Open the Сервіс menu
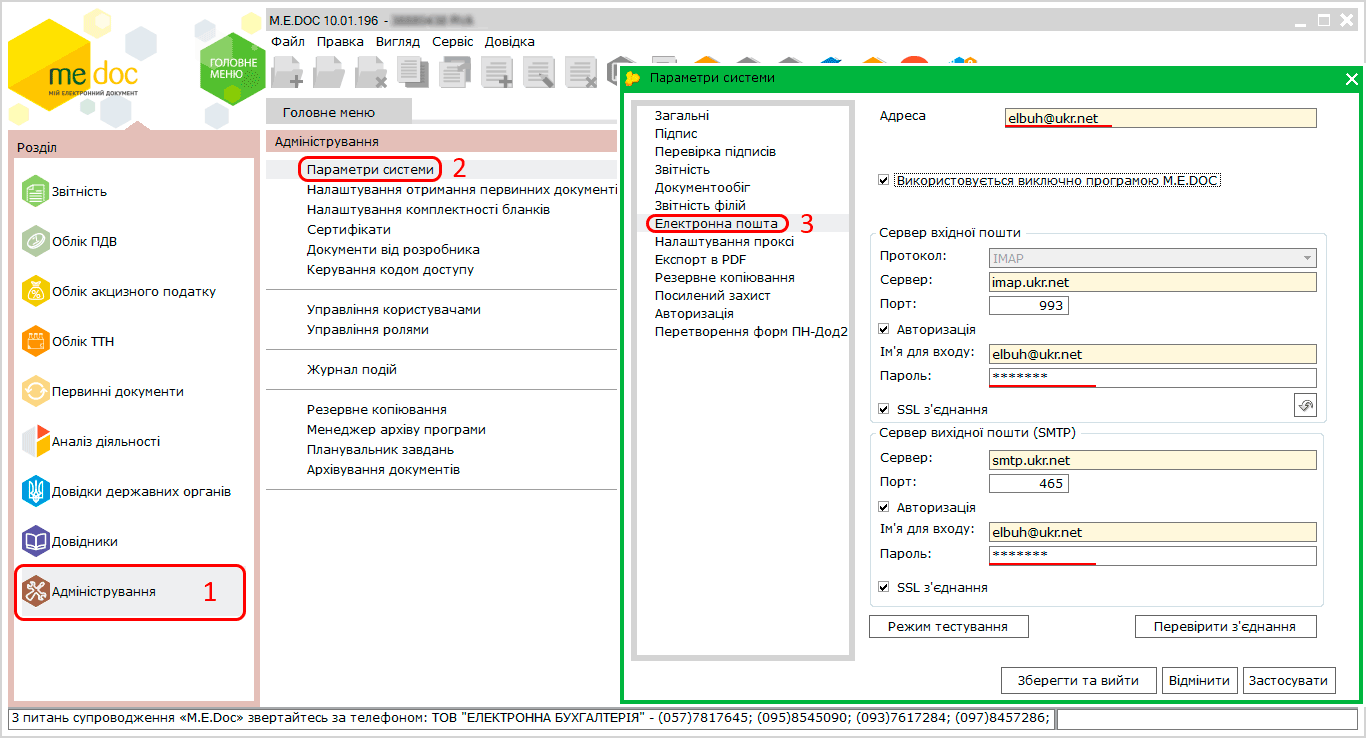1366x738 pixels. tap(453, 42)
